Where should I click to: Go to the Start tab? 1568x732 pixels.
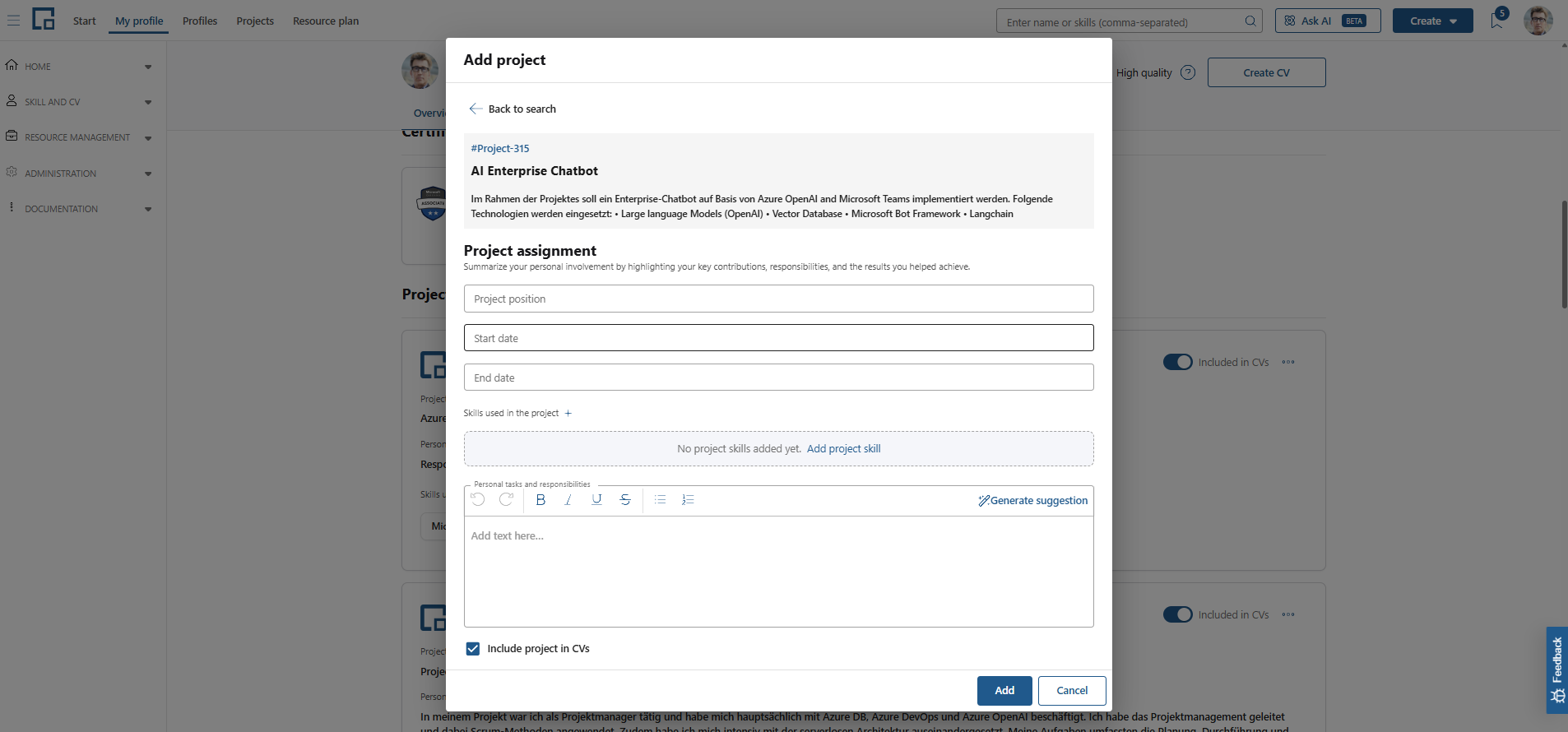click(x=84, y=21)
